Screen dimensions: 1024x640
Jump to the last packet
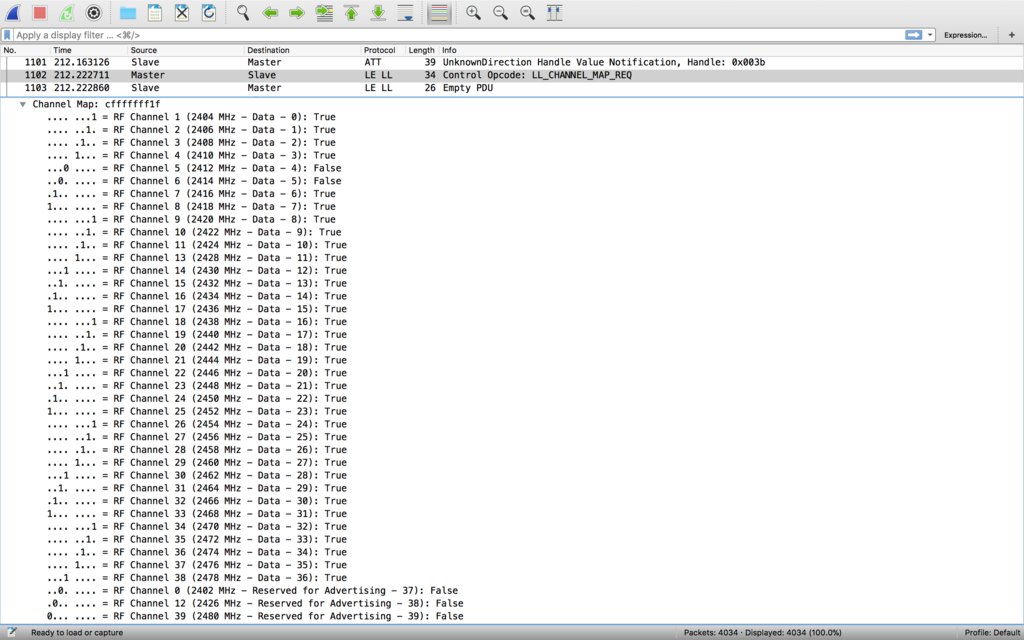(x=378, y=12)
